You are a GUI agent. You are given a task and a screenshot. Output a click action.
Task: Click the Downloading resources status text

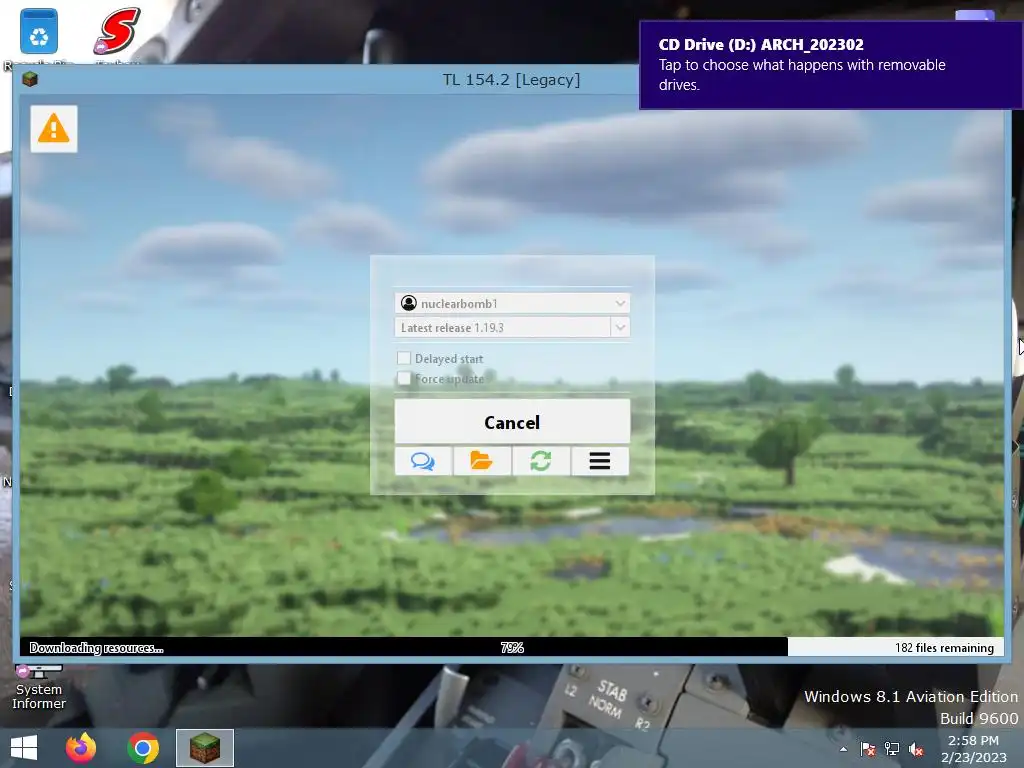(x=97, y=647)
